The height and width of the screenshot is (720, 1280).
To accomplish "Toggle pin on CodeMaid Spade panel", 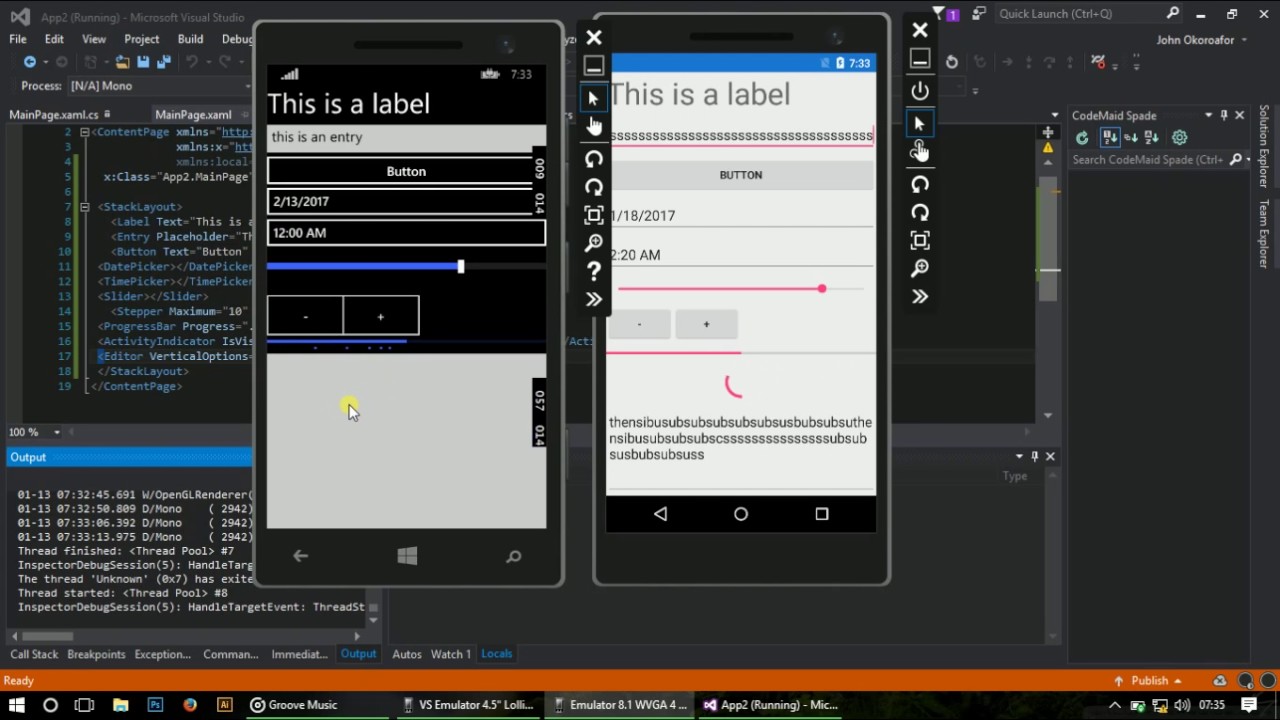I will click(x=1224, y=115).
